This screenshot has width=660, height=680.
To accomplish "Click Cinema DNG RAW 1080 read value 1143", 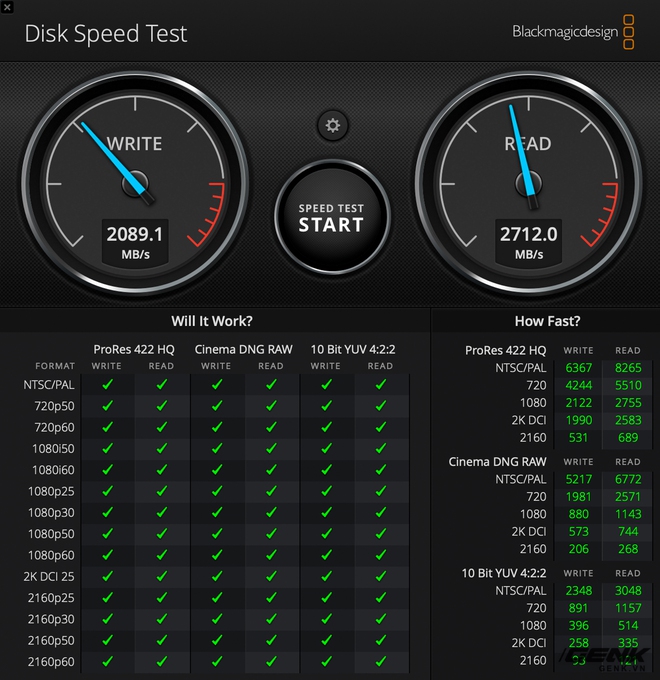I will [x=628, y=514].
